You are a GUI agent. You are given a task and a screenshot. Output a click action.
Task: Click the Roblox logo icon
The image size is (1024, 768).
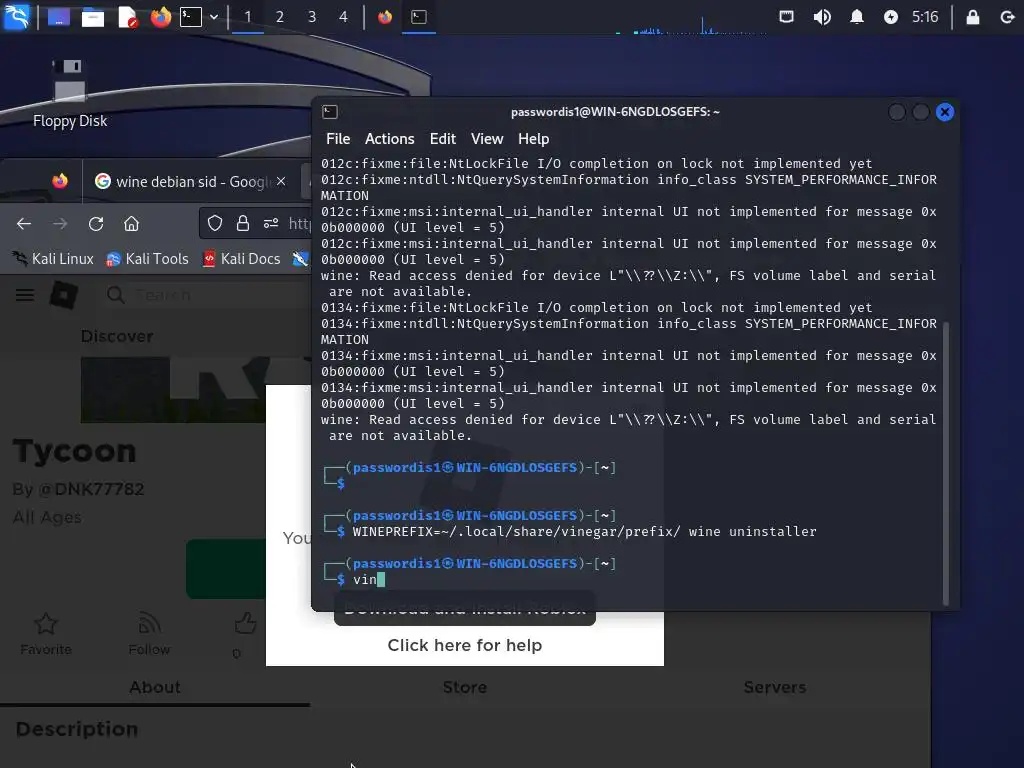[64, 295]
